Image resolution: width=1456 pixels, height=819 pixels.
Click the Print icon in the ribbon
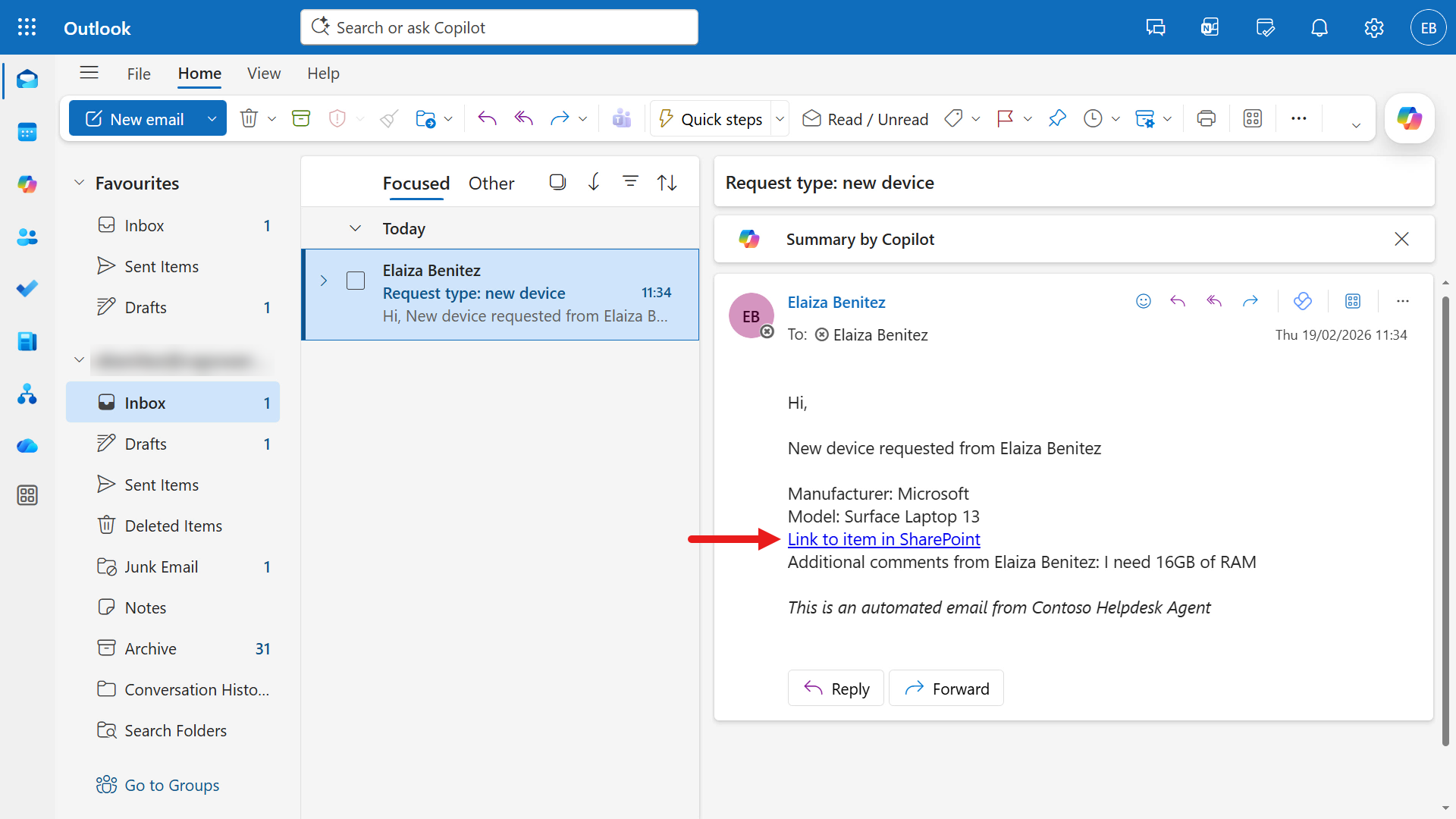[x=1206, y=118]
